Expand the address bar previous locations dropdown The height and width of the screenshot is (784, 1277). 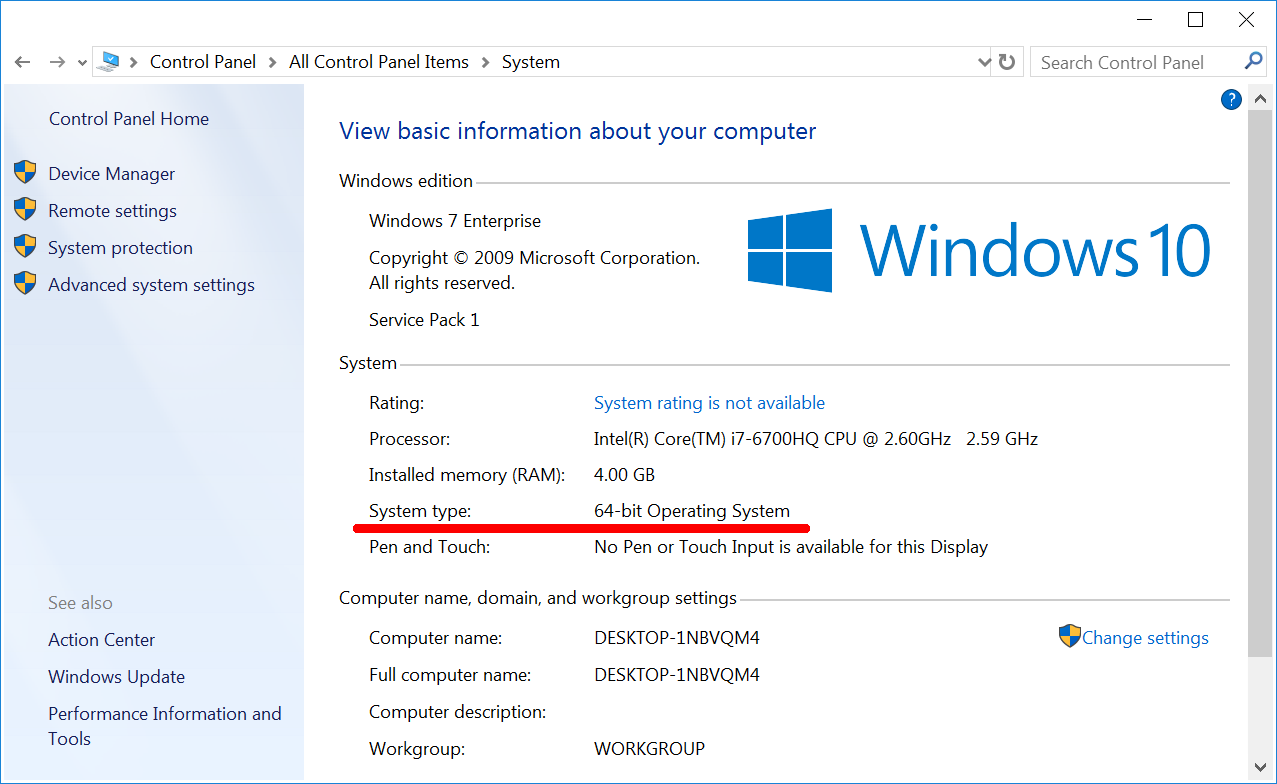[983, 62]
